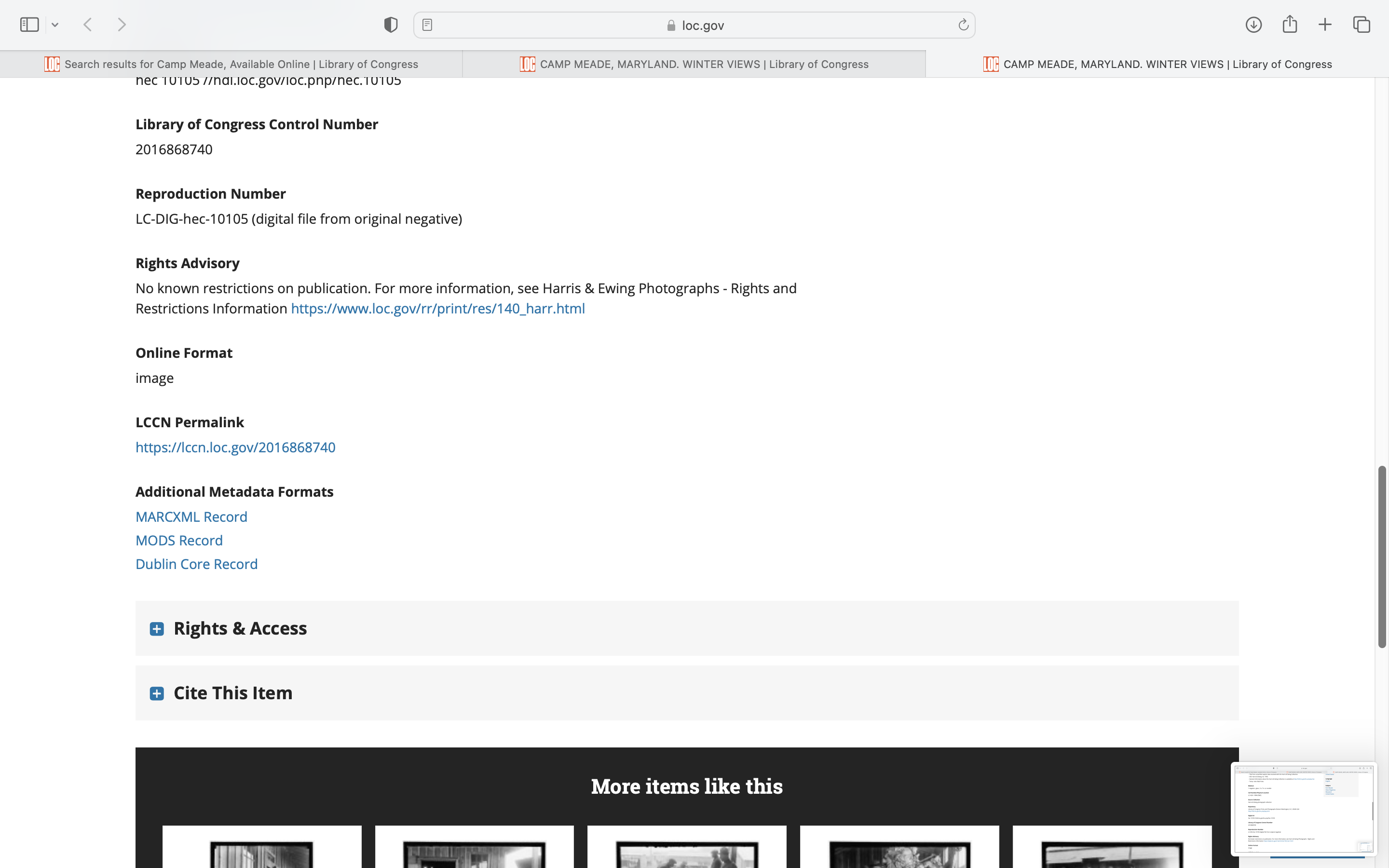Toggle the Safari sidebar icon
The image size is (1389, 868).
click(x=29, y=25)
